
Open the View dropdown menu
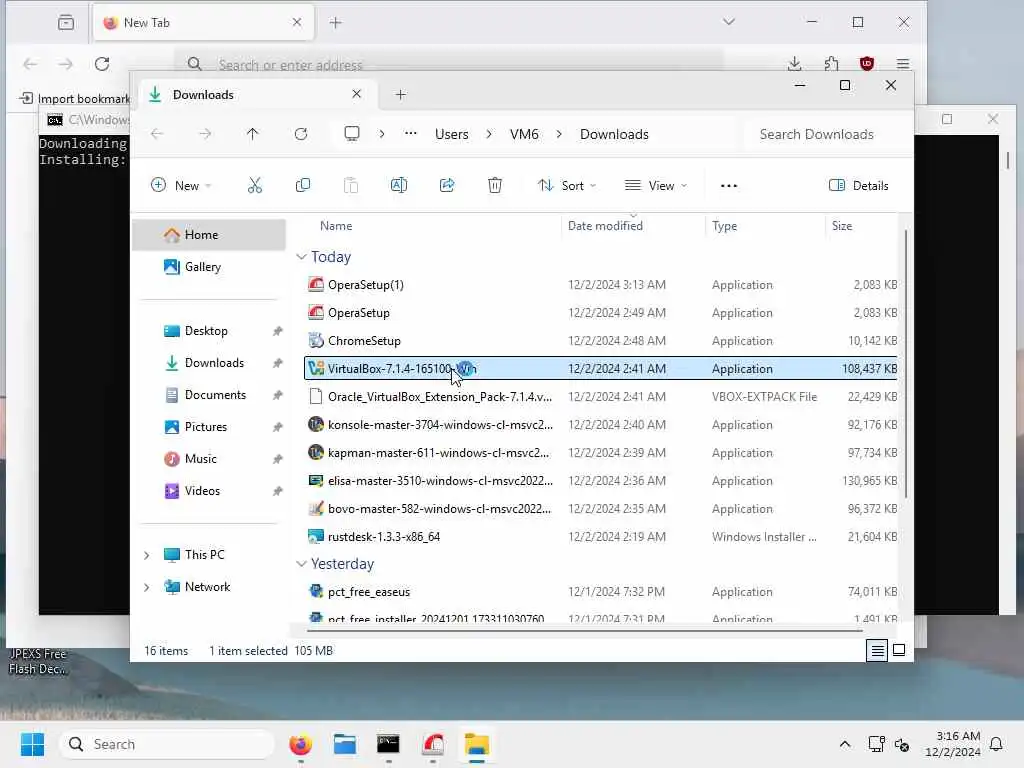(x=656, y=185)
